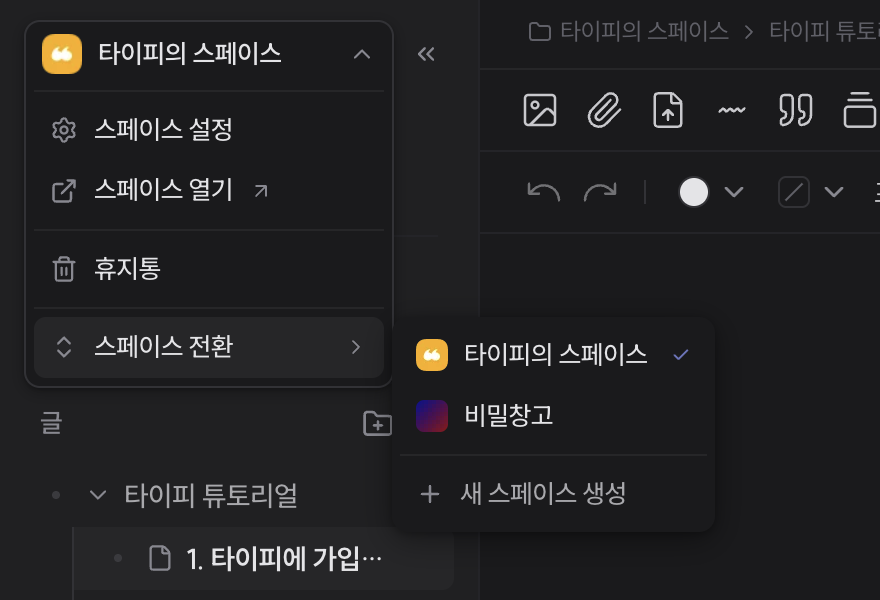Click the 스페이스 설정 gear icon
The width and height of the screenshot is (880, 600).
click(x=64, y=130)
